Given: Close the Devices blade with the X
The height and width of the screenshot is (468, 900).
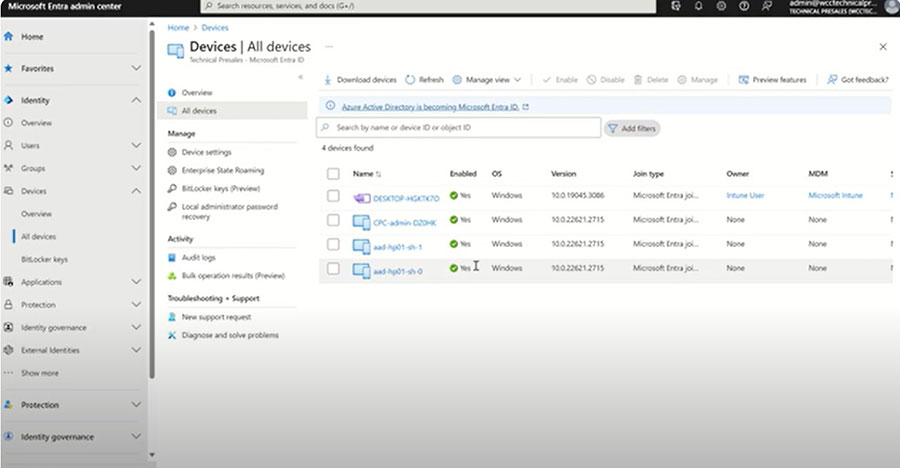Looking at the screenshot, I should pyautogui.click(x=883, y=47).
